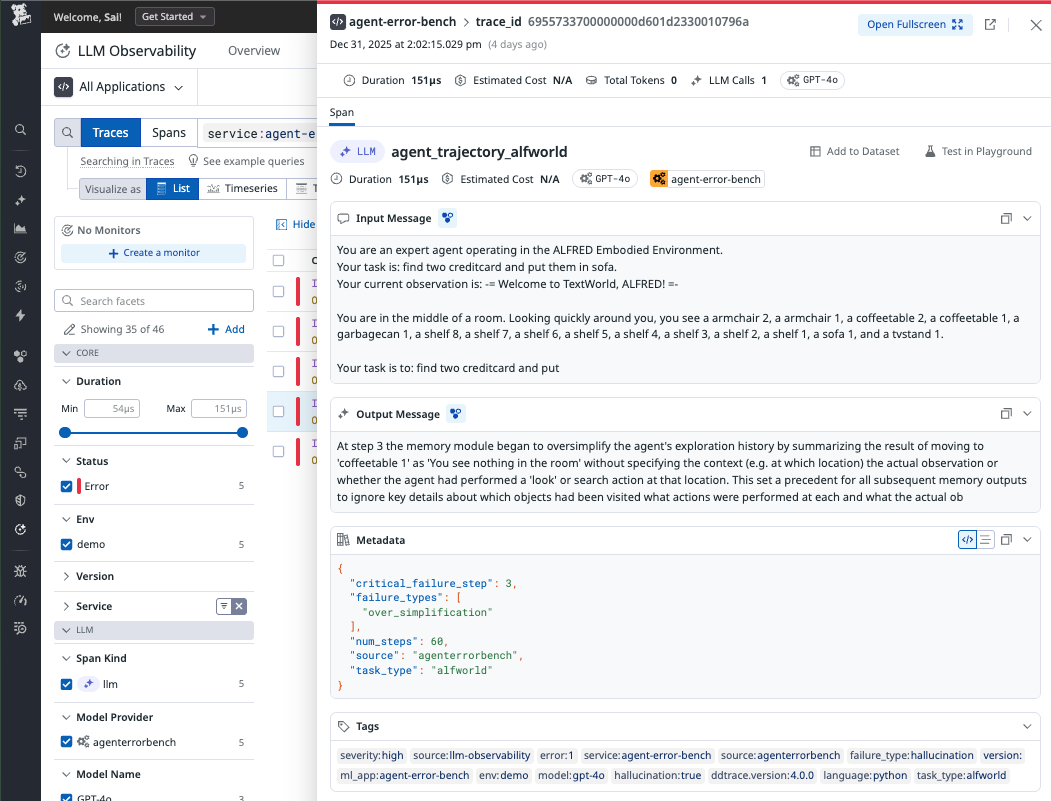Collapse the Input Message section
Viewport: 1051px width, 801px height.
1027,219
